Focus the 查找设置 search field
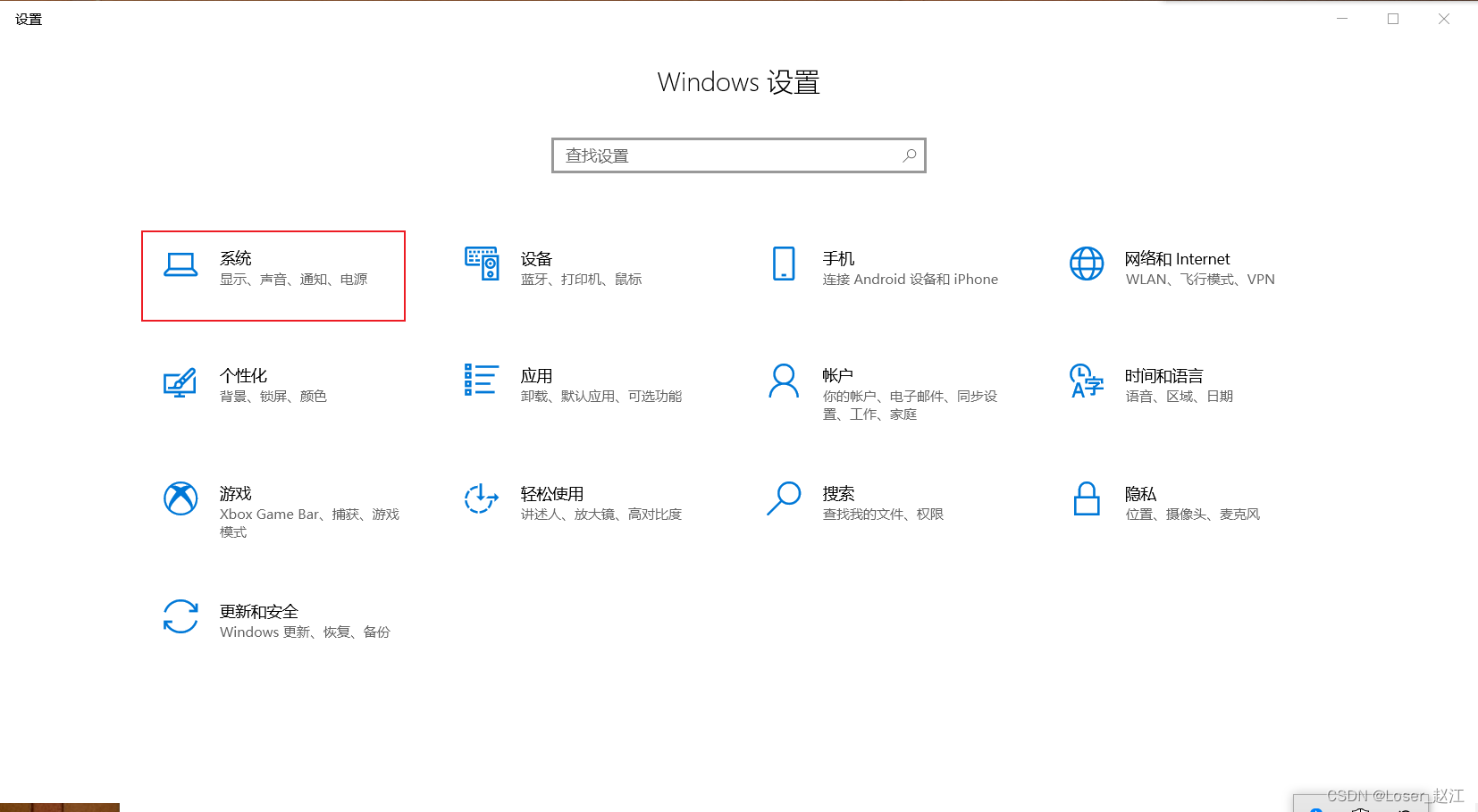 coord(739,155)
